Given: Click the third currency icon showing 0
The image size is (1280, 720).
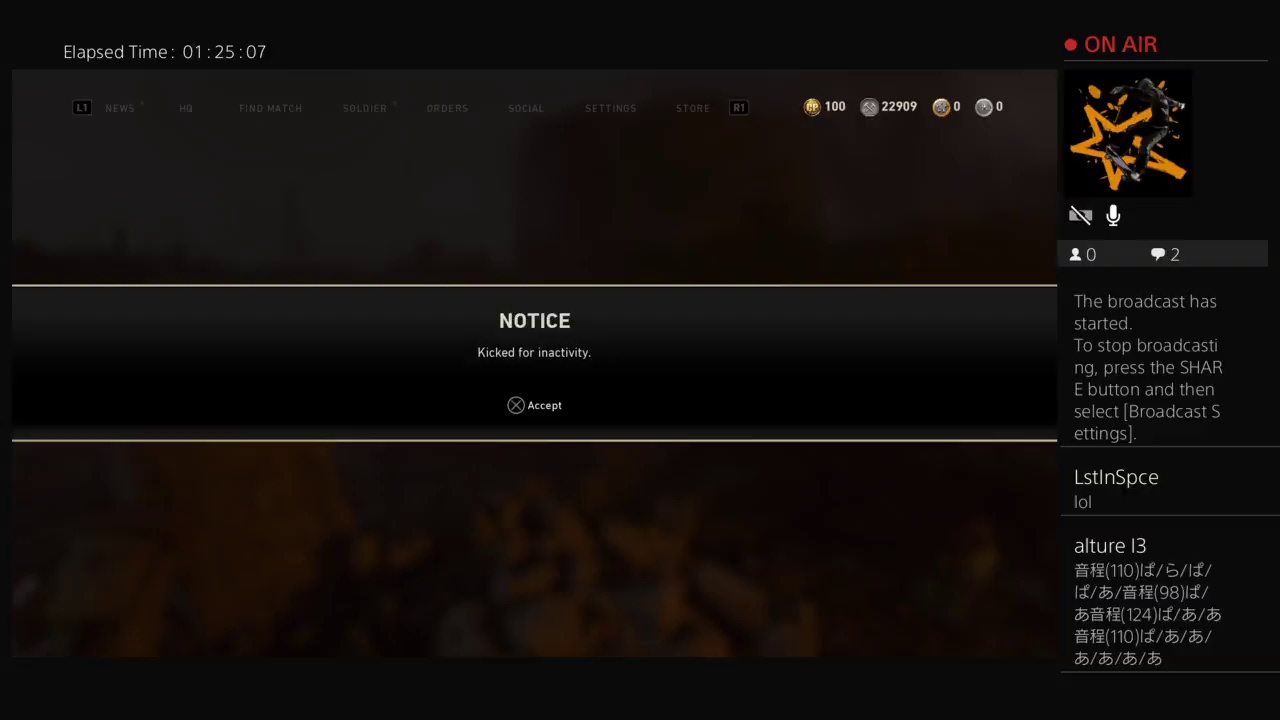Looking at the screenshot, I should [x=941, y=107].
